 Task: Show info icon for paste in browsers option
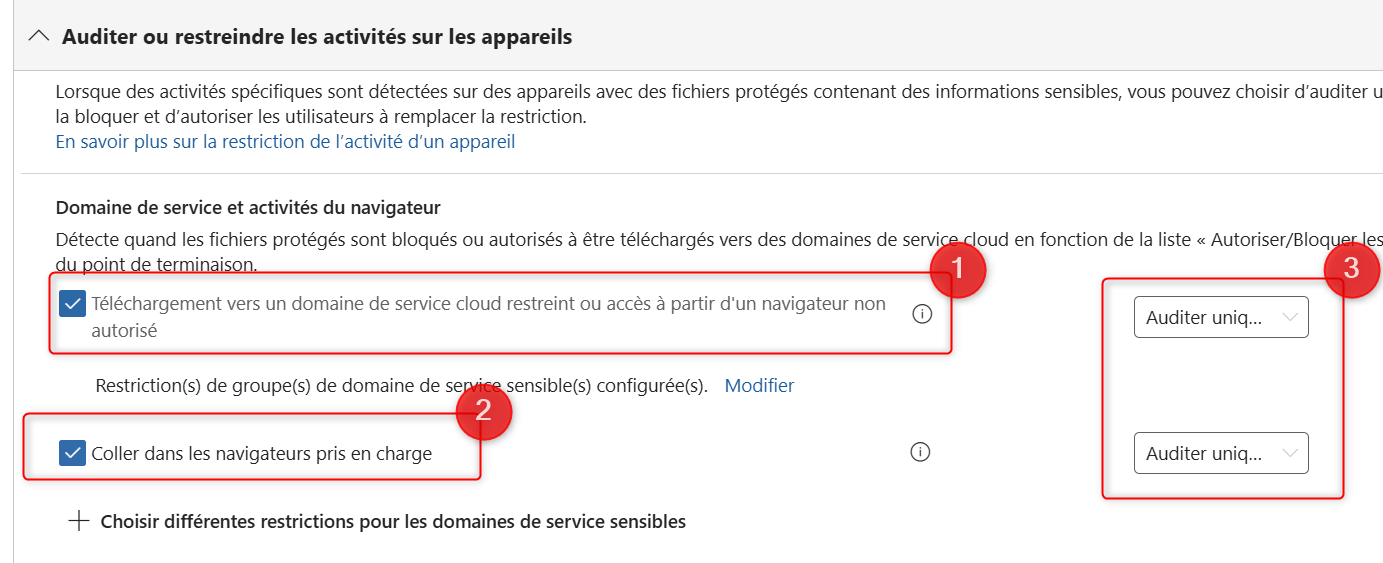point(920,452)
